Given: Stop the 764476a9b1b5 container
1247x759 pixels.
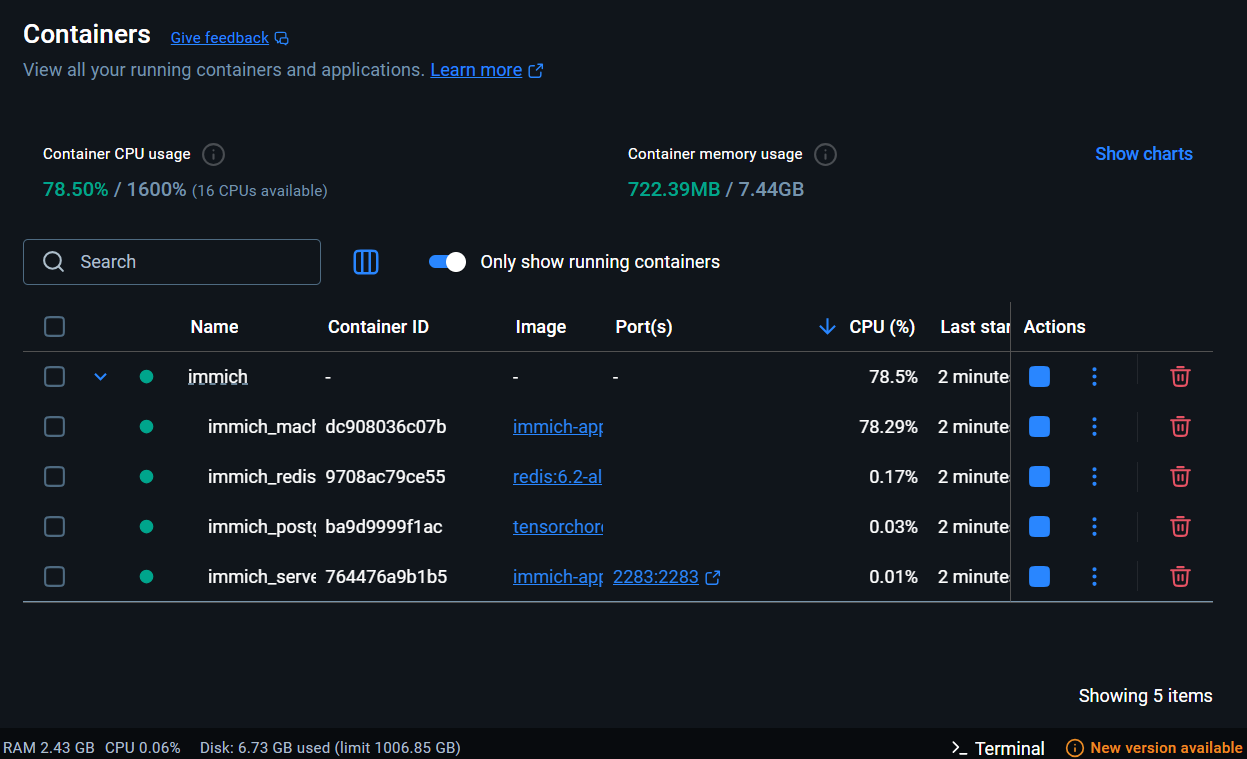Looking at the screenshot, I should coord(1039,577).
